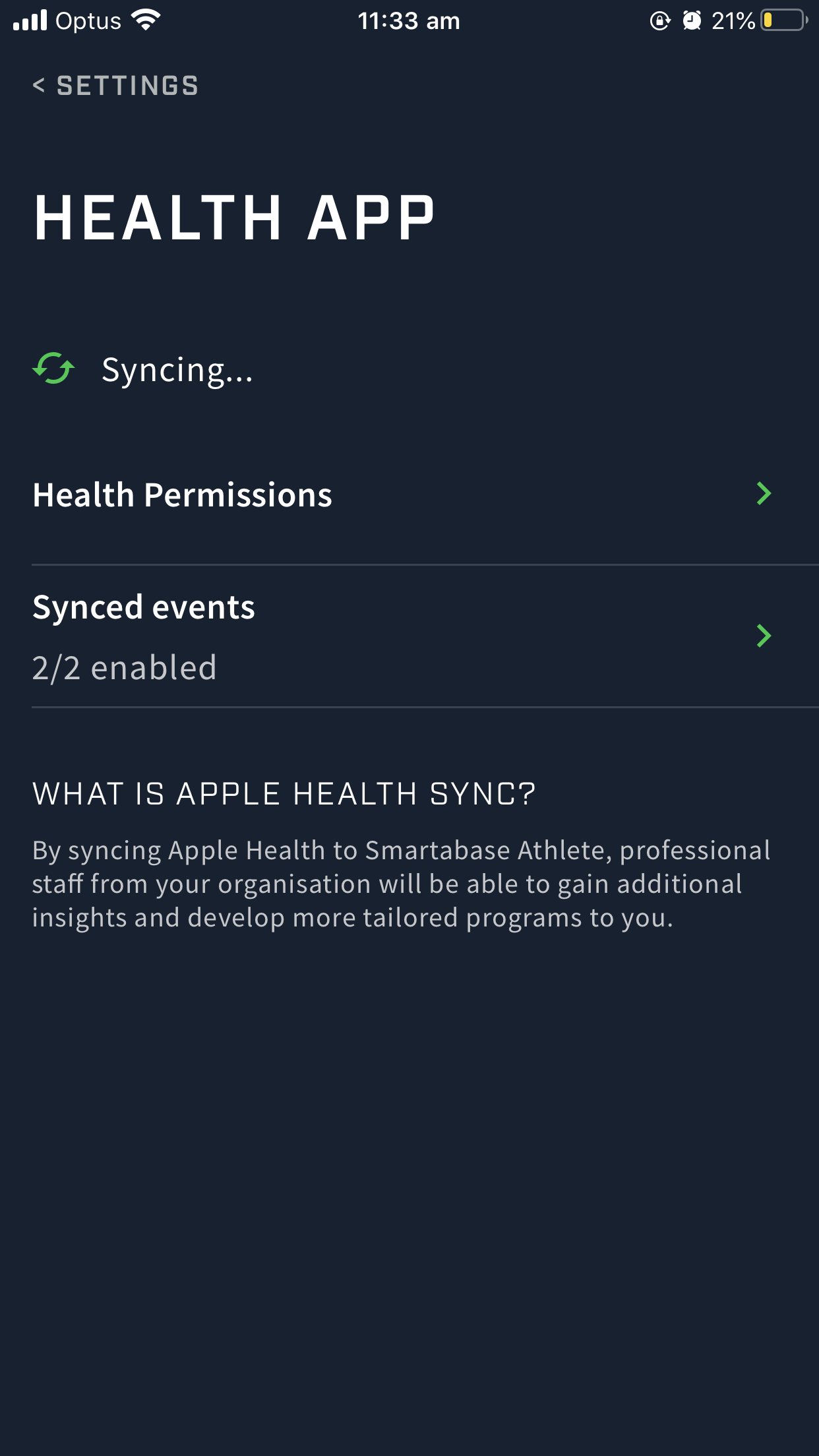Viewport: 819px width, 1456px height.
Task: Tap the battery icon in status bar
Action: coord(783,20)
